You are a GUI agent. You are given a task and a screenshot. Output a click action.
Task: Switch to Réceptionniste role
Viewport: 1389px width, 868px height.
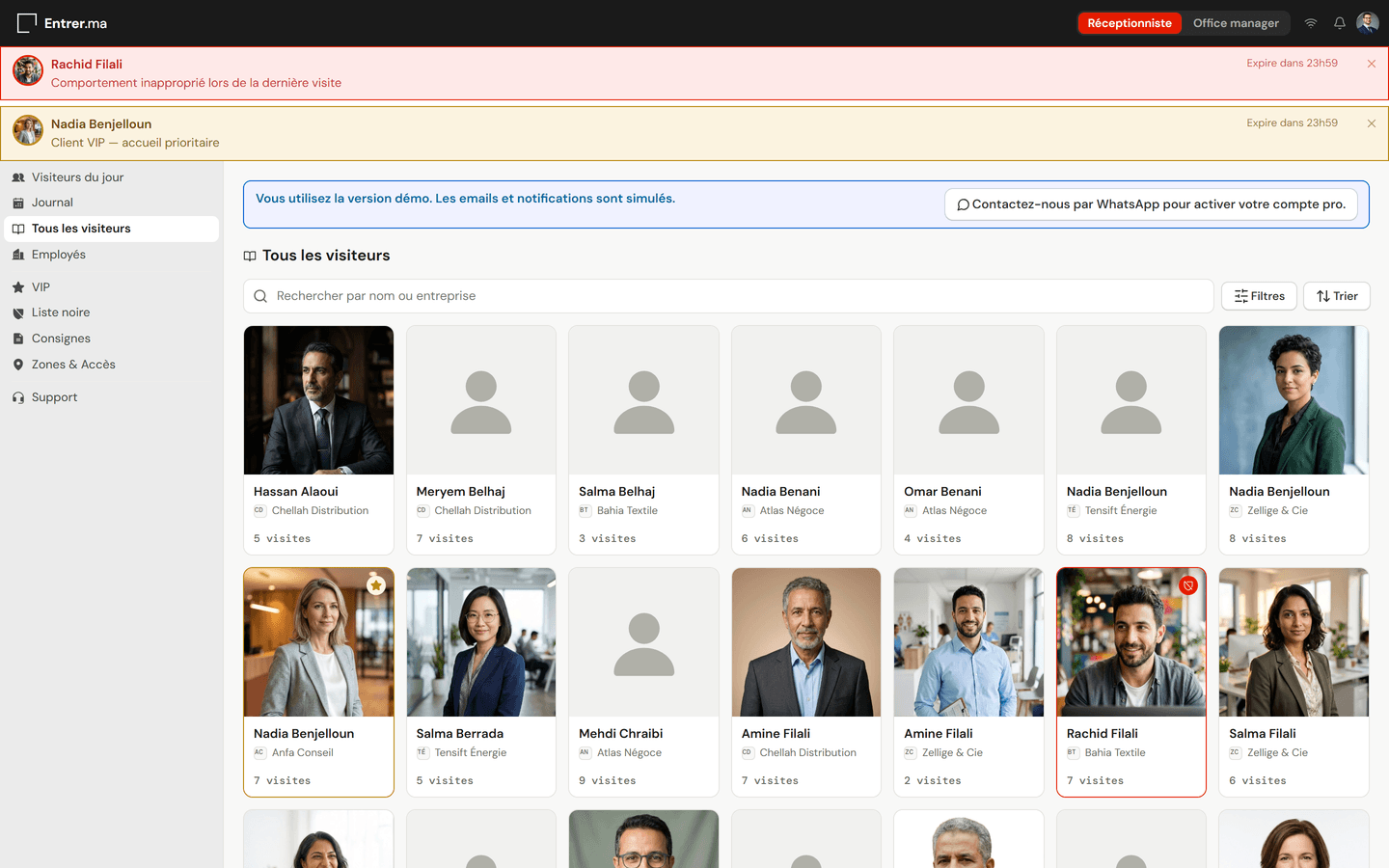(x=1130, y=23)
